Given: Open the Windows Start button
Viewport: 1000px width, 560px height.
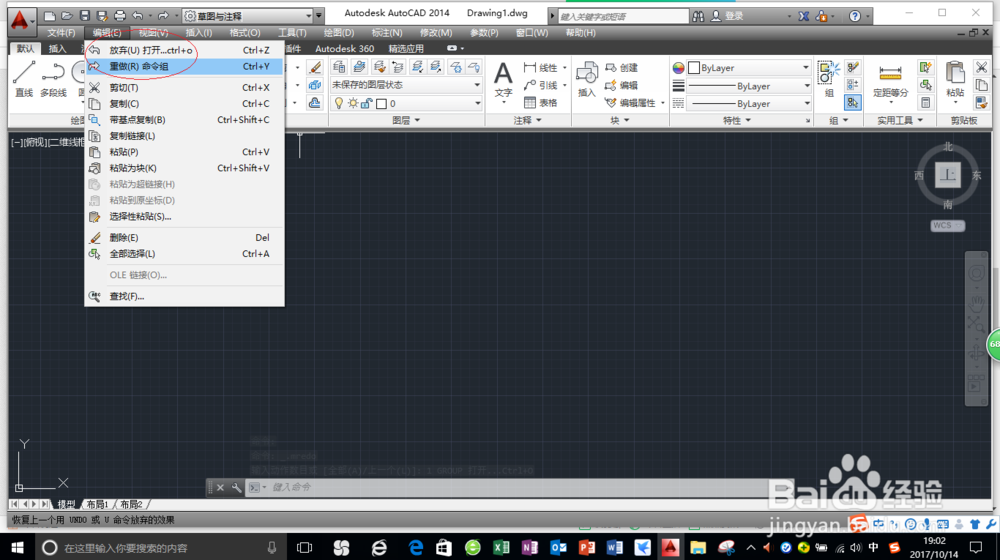Looking at the screenshot, I should (x=18, y=547).
